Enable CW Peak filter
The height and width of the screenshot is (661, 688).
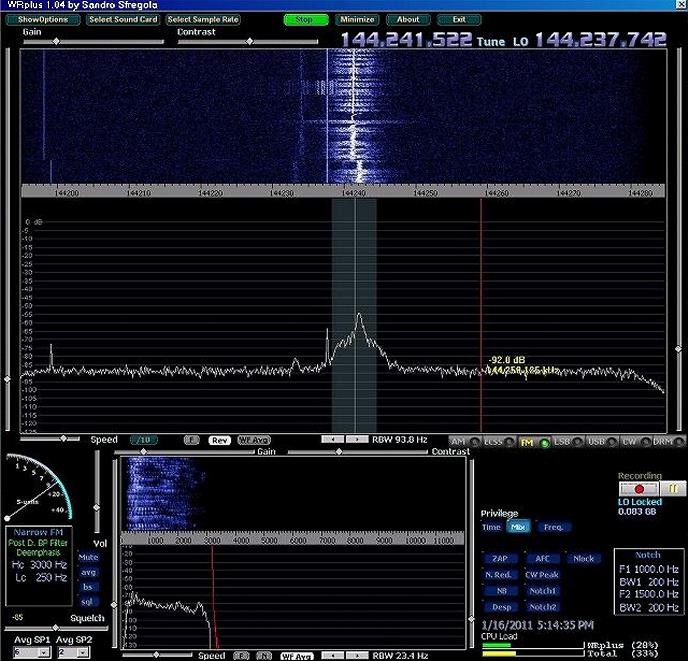click(542, 575)
